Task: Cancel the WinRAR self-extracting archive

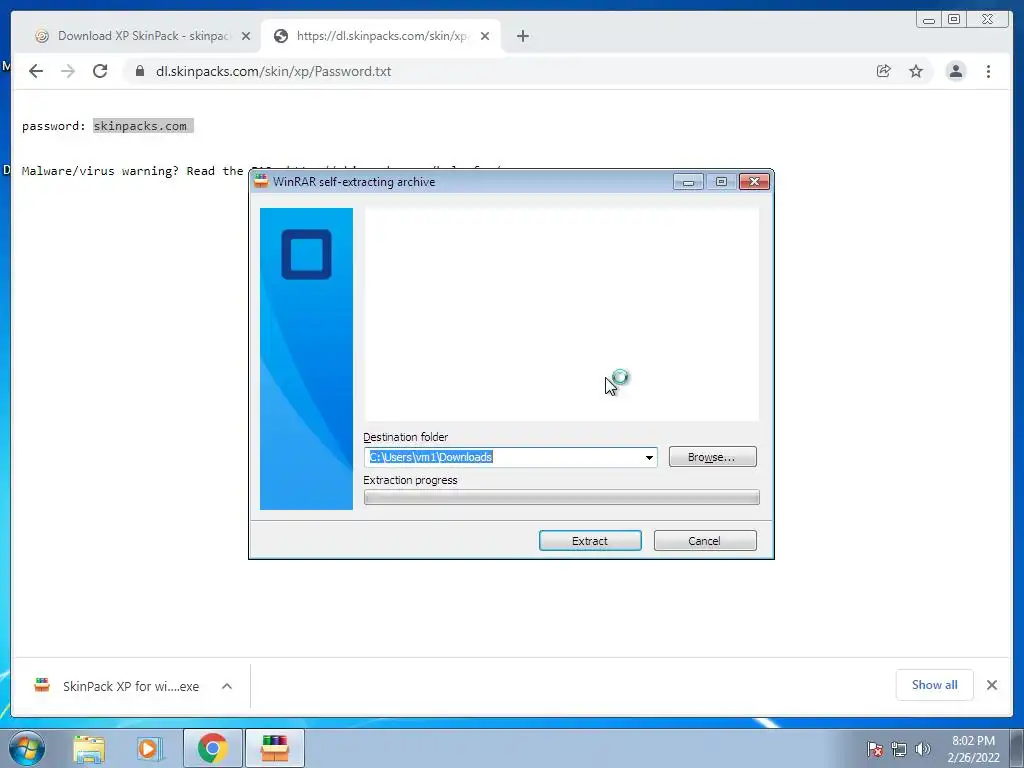Action: (705, 541)
